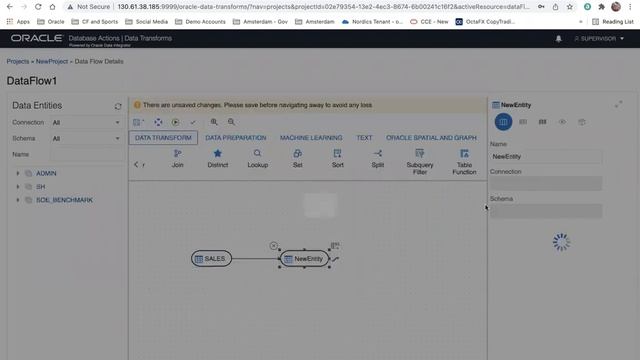
Task: Open the save menu icon in toolbar
Action: click(x=138, y=122)
